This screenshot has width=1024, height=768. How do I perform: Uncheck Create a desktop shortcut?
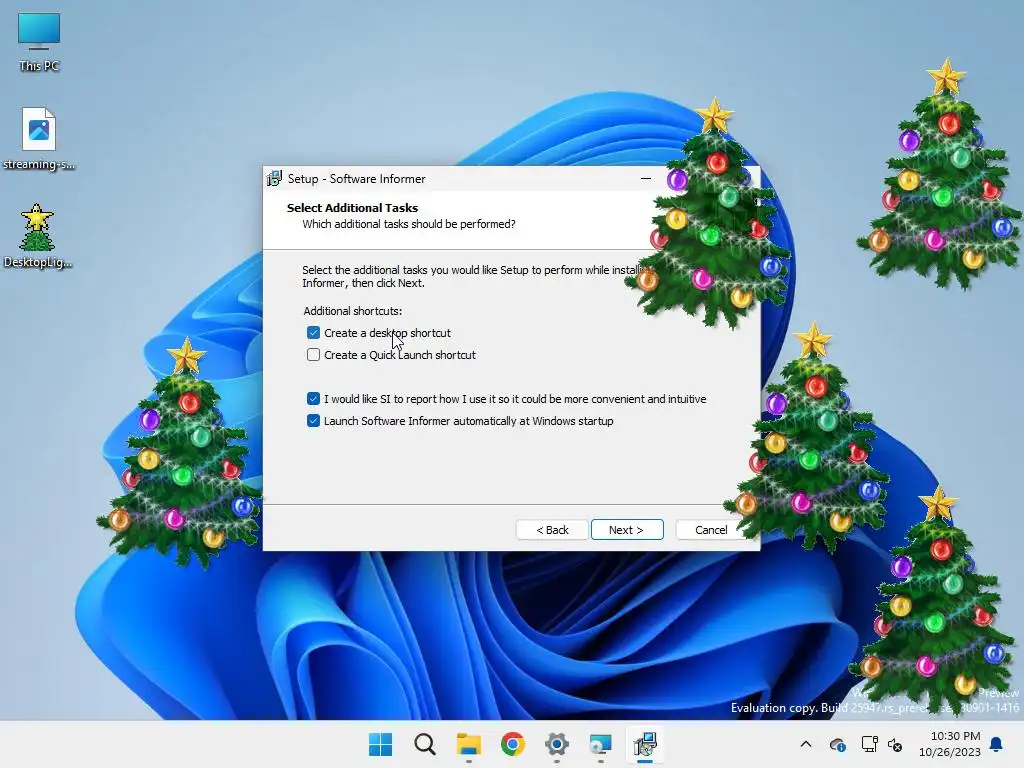(313, 333)
